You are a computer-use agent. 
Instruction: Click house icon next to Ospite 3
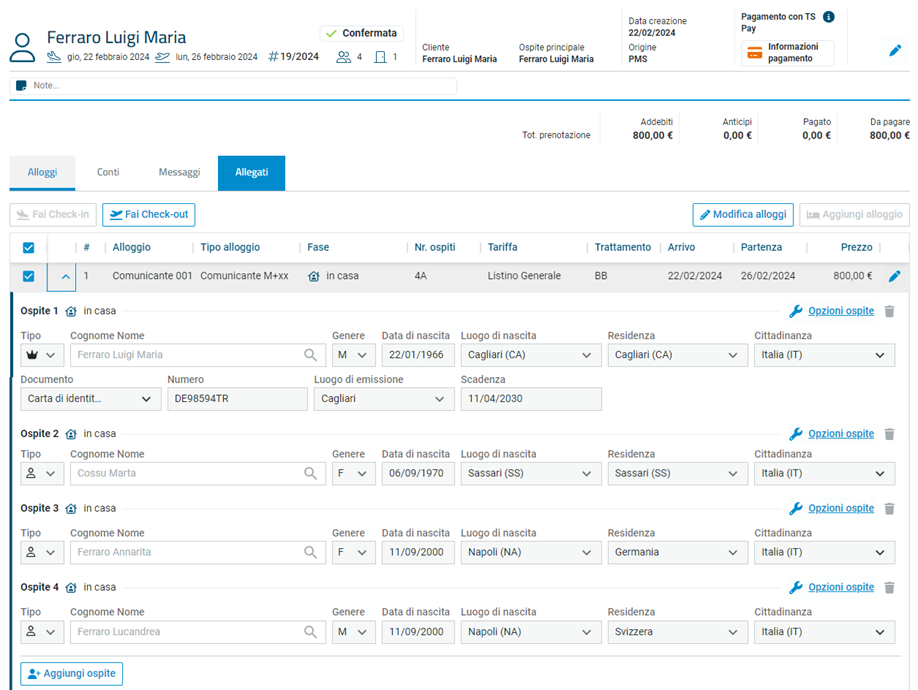[x=71, y=509]
